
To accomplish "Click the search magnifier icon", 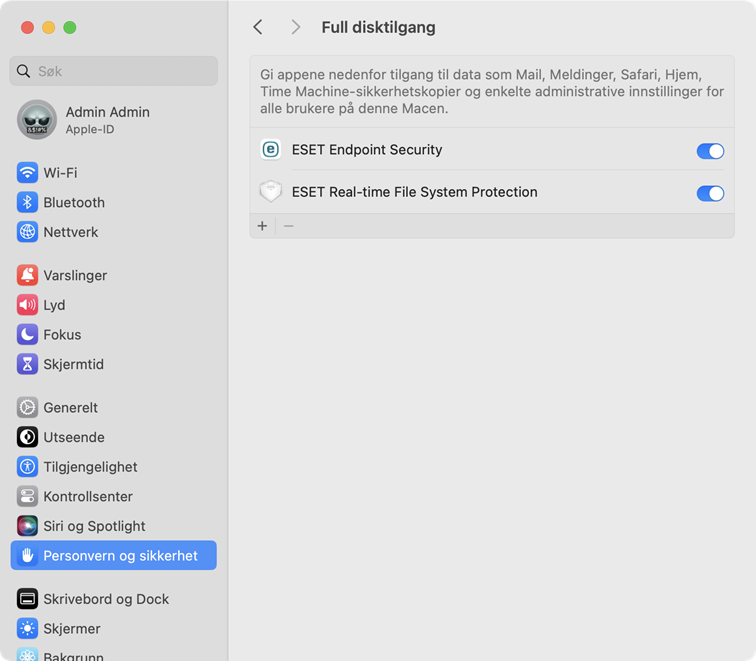I will (23, 71).
